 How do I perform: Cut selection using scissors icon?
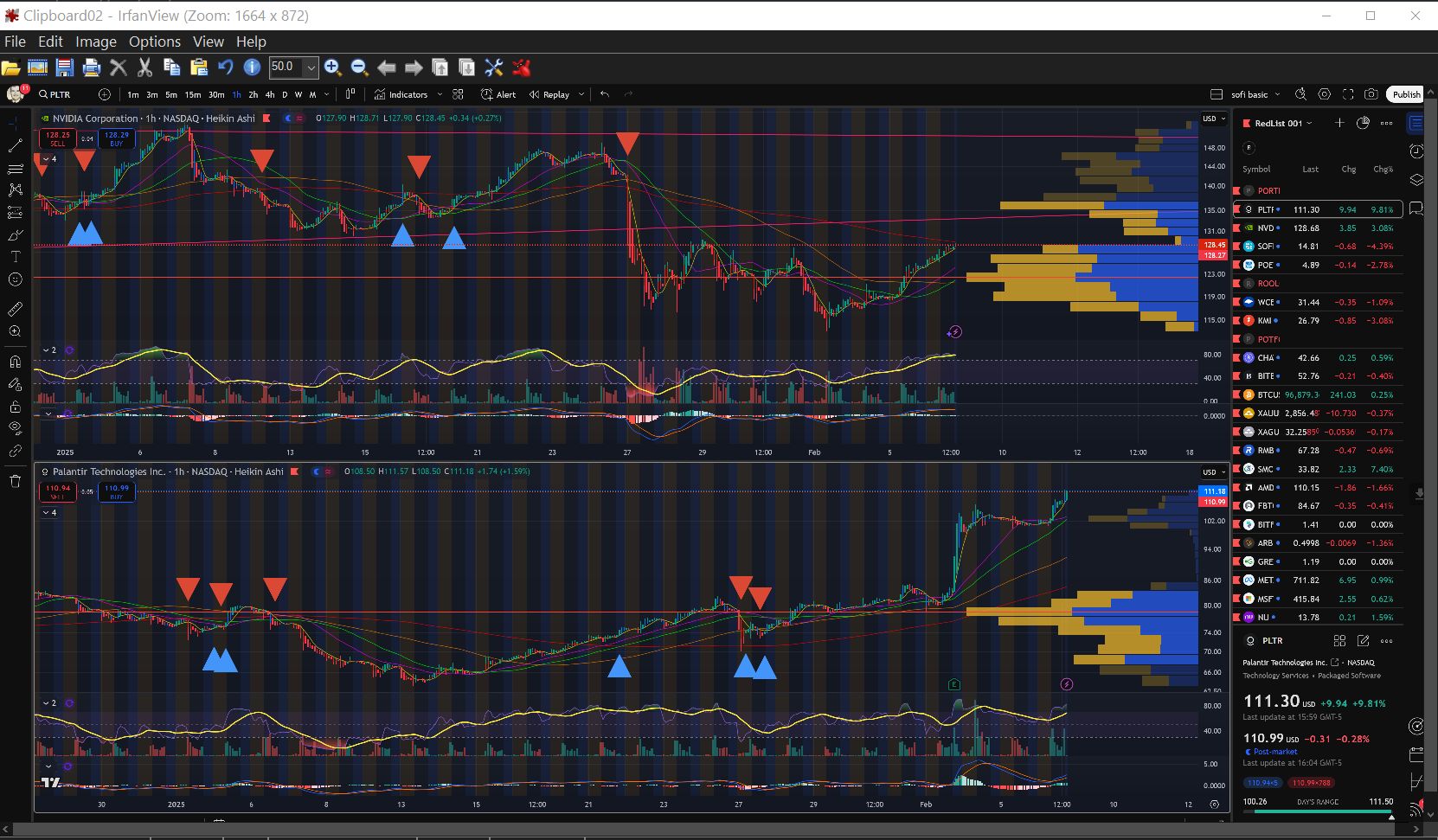point(144,67)
